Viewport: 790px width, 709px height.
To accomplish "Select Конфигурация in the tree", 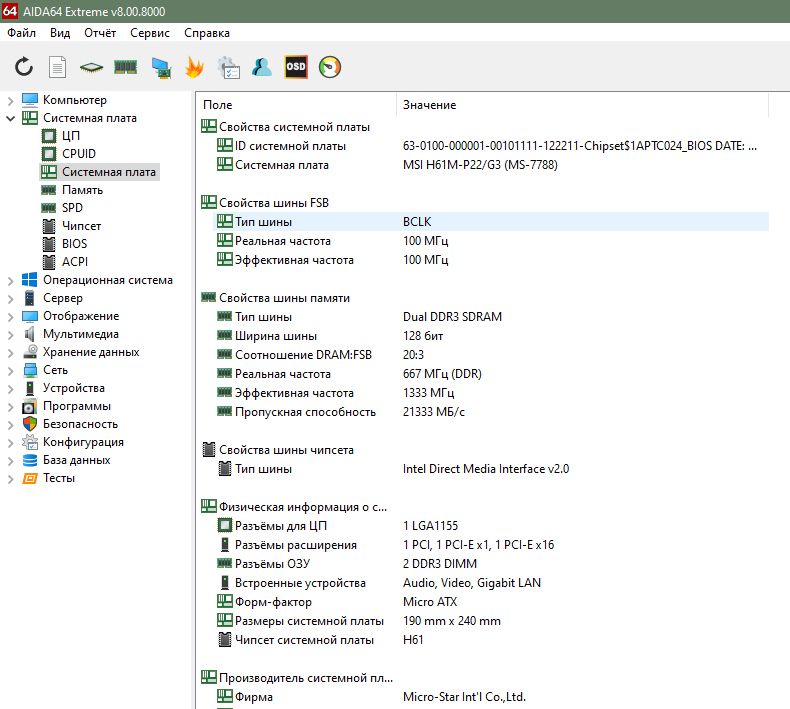I will 83,442.
